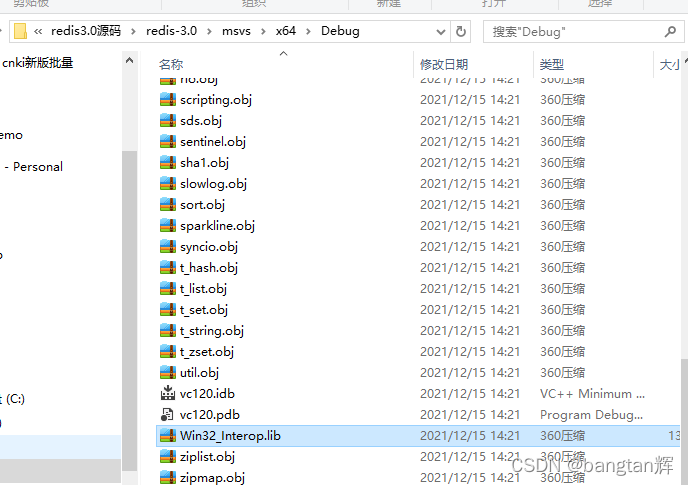Select the Win32_Interop.lib archive icon

[x=168, y=435]
